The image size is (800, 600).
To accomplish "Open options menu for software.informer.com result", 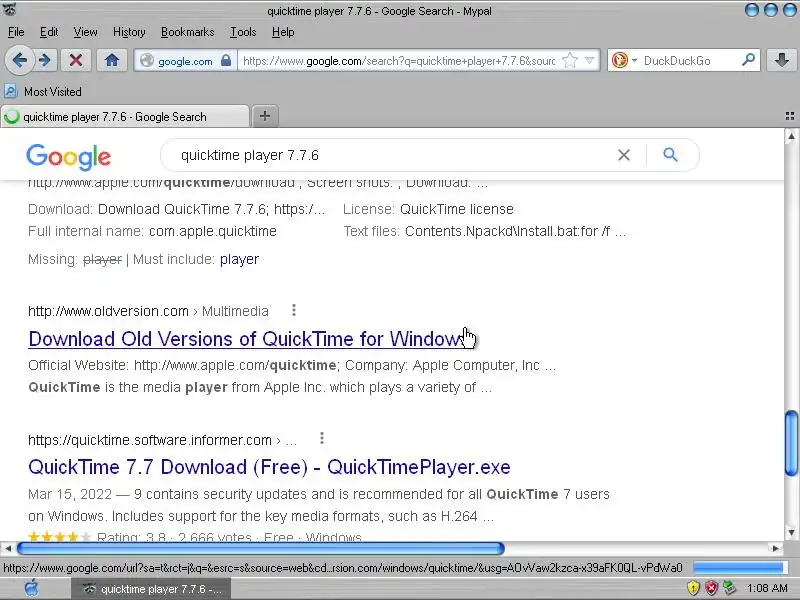I will tap(321, 438).
